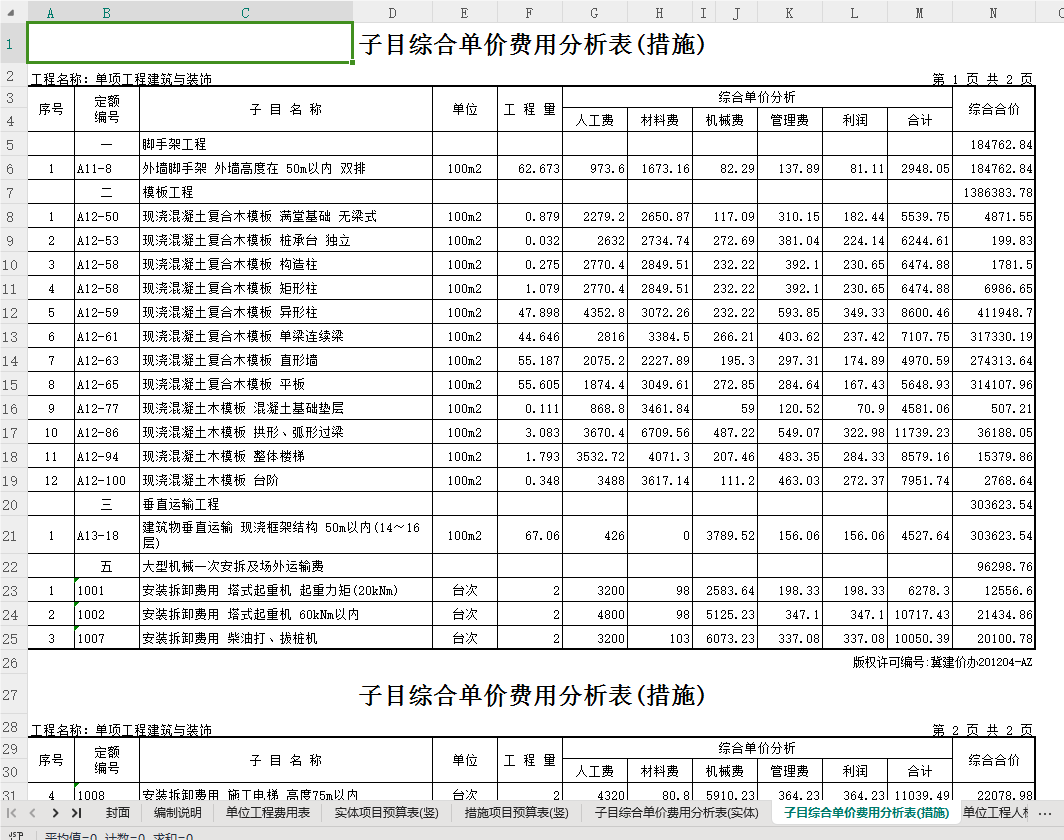Click the selected empty cell A1
This screenshot has width=1064, height=840.
tap(190, 43)
